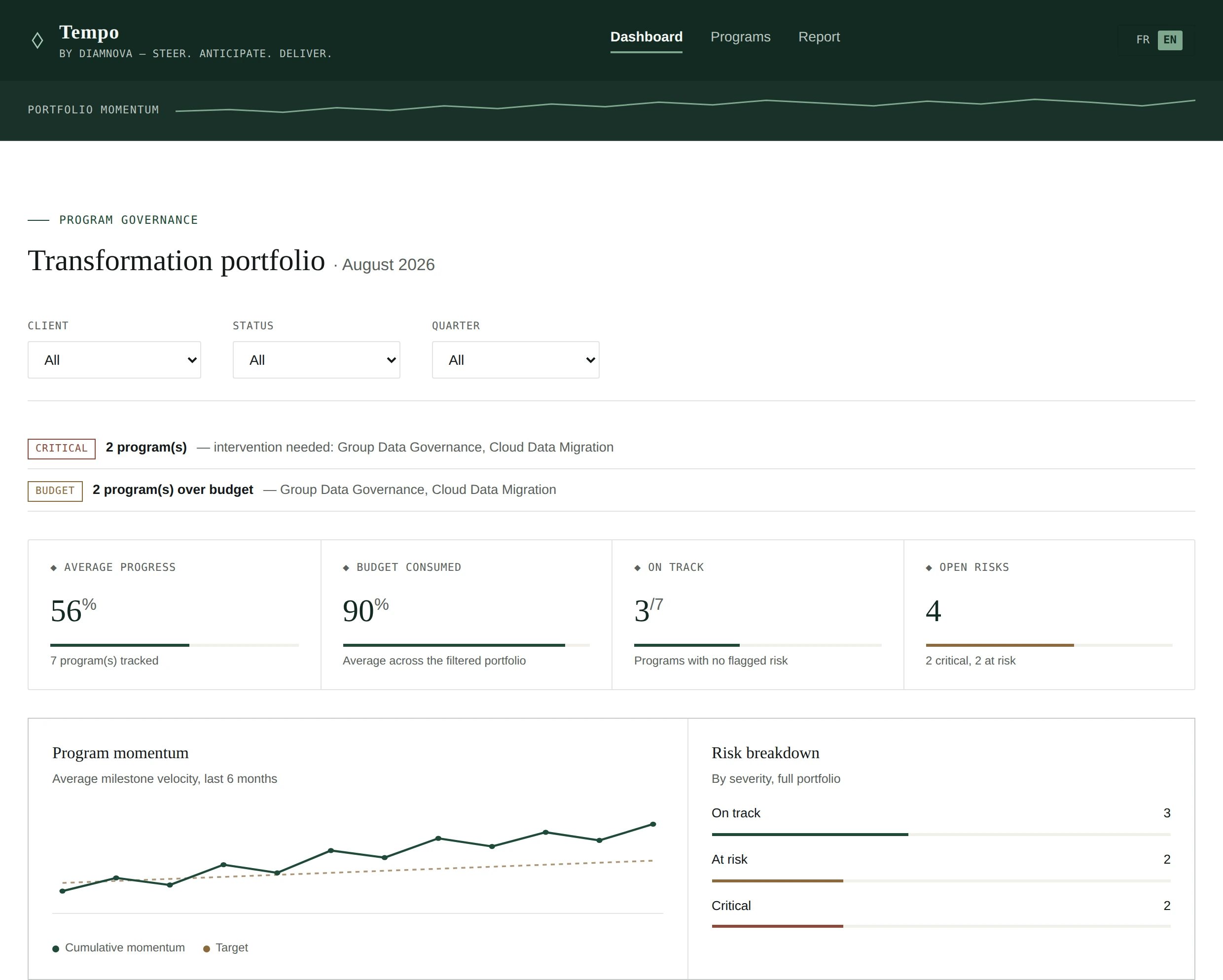Click the 'PROGRAM GOVERNANCE' section label
Screen dimensions: 1223x980
pos(128,220)
